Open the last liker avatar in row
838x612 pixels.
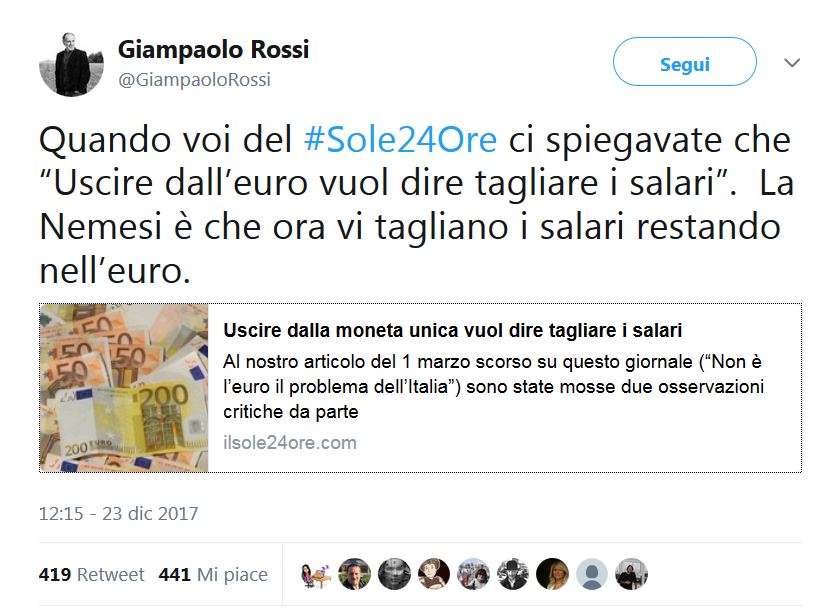tap(631, 574)
